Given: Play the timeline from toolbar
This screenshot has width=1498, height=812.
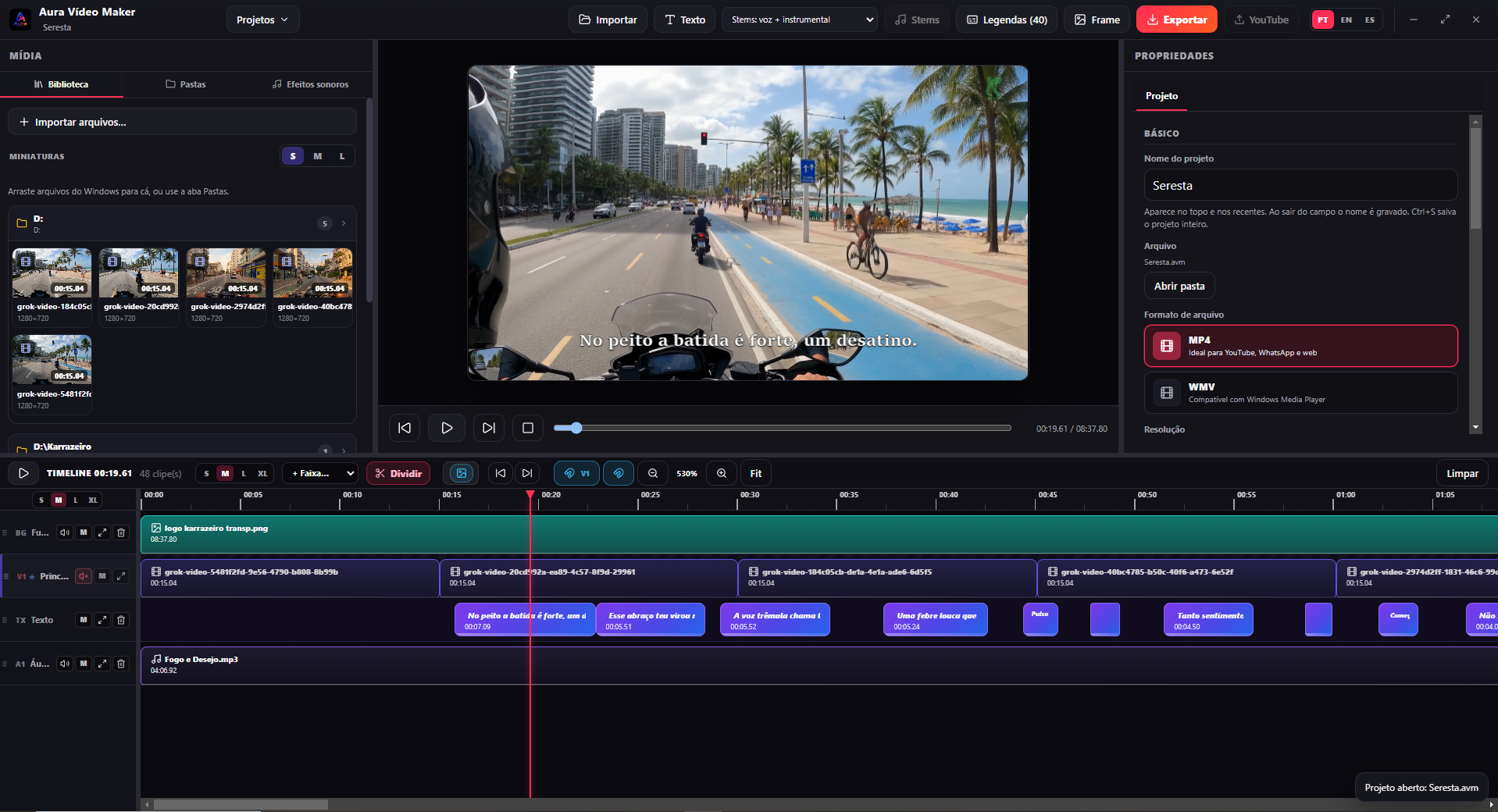Looking at the screenshot, I should click(23, 473).
